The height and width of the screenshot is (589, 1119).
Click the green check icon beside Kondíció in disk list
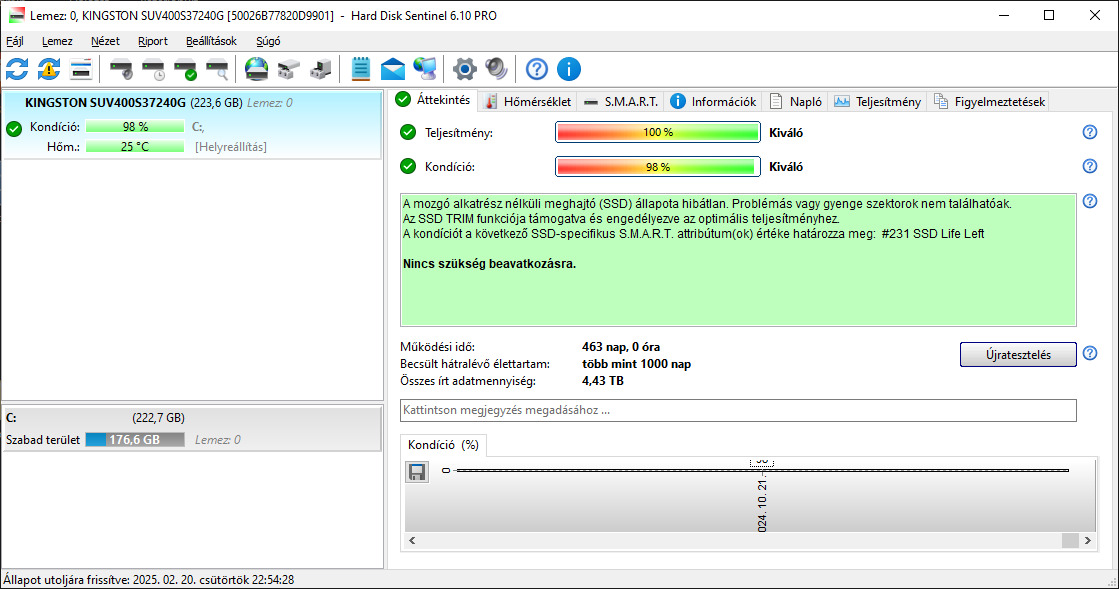click(x=14, y=129)
